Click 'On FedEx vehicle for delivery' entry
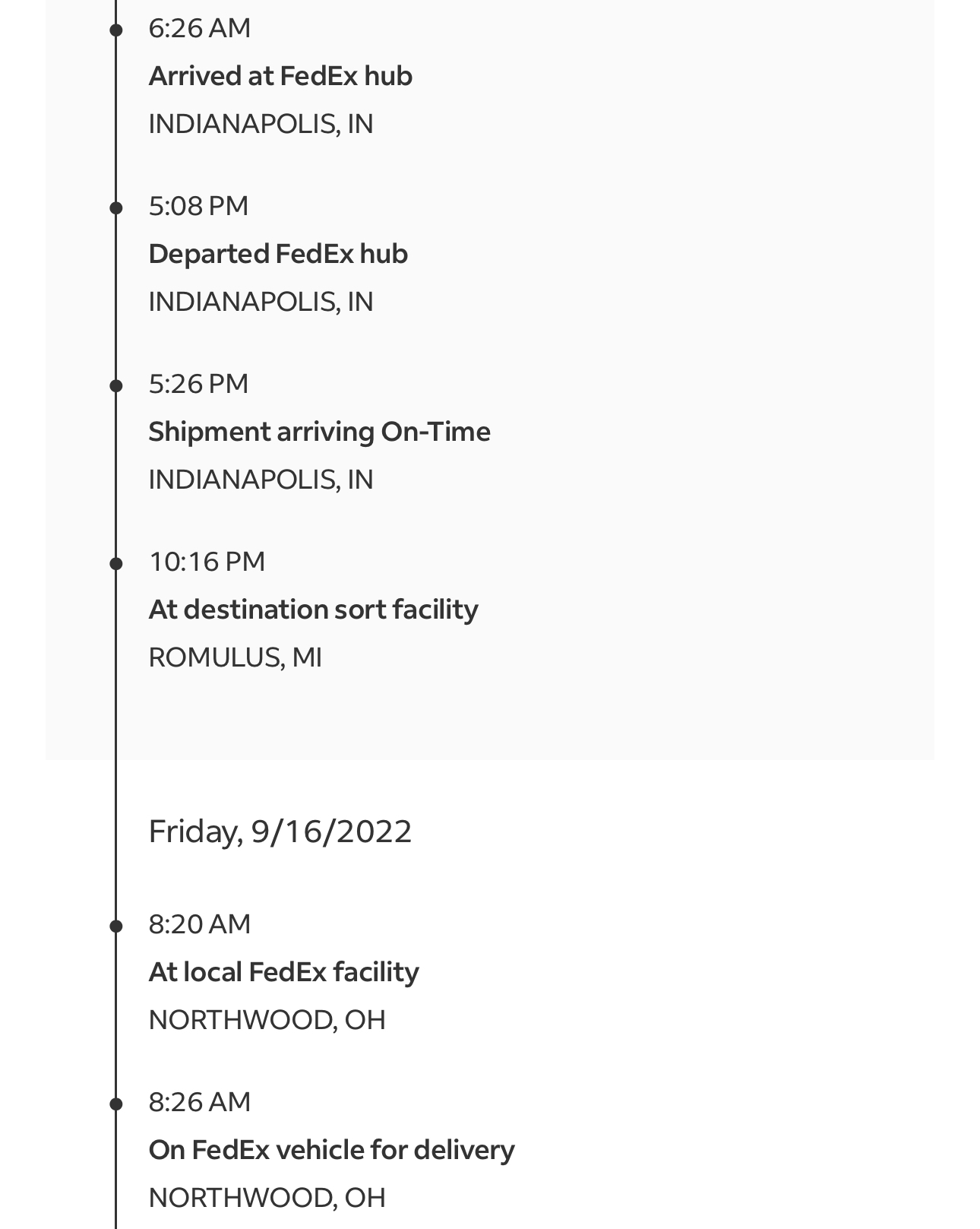Viewport: 980px width, 1229px height. click(331, 1150)
